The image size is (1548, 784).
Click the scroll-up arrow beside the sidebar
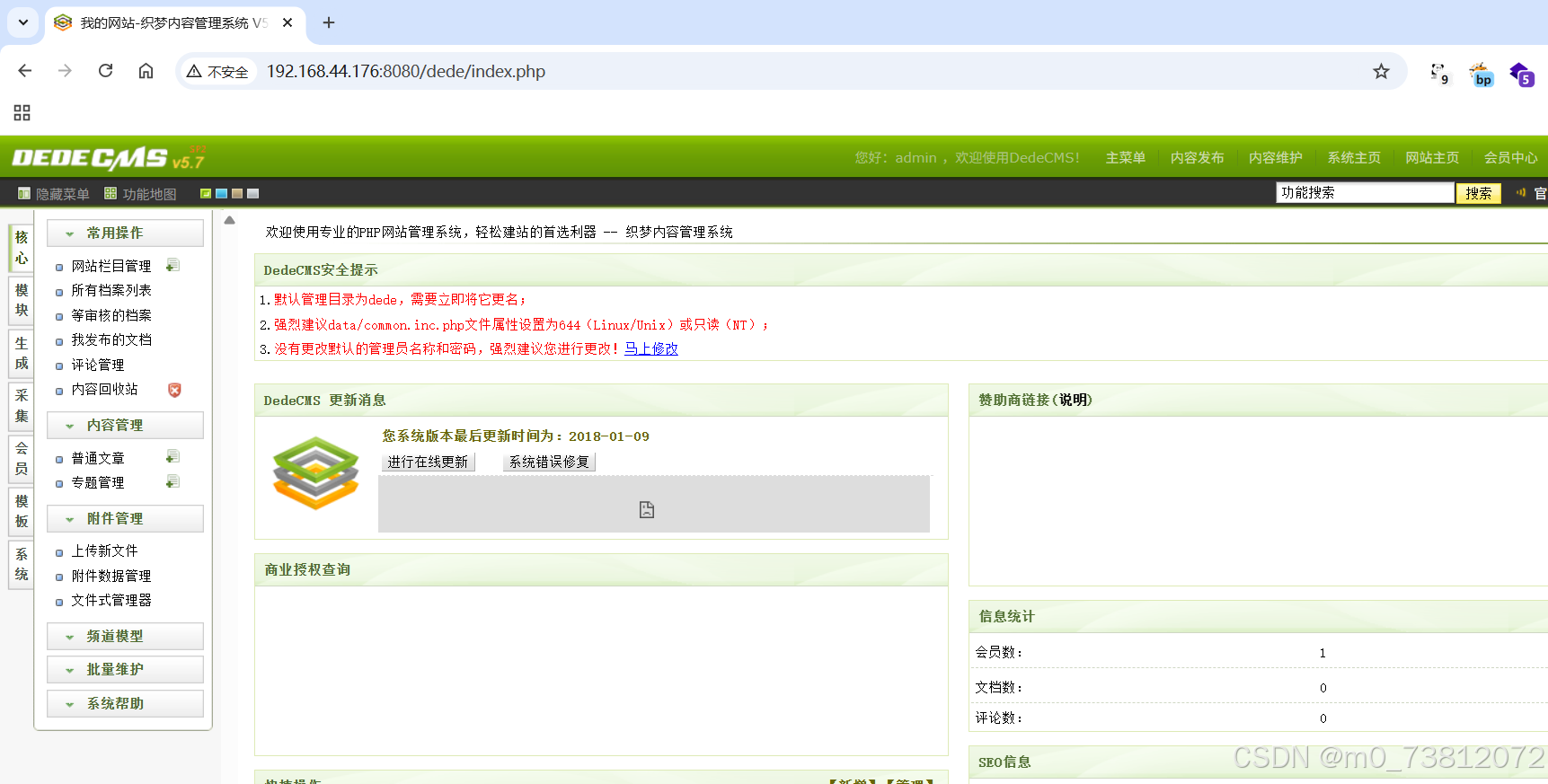point(230,220)
